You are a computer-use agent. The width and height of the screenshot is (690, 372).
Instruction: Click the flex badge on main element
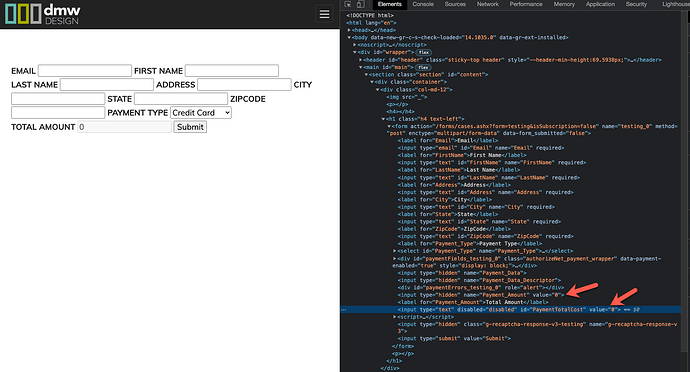click(x=423, y=67)
